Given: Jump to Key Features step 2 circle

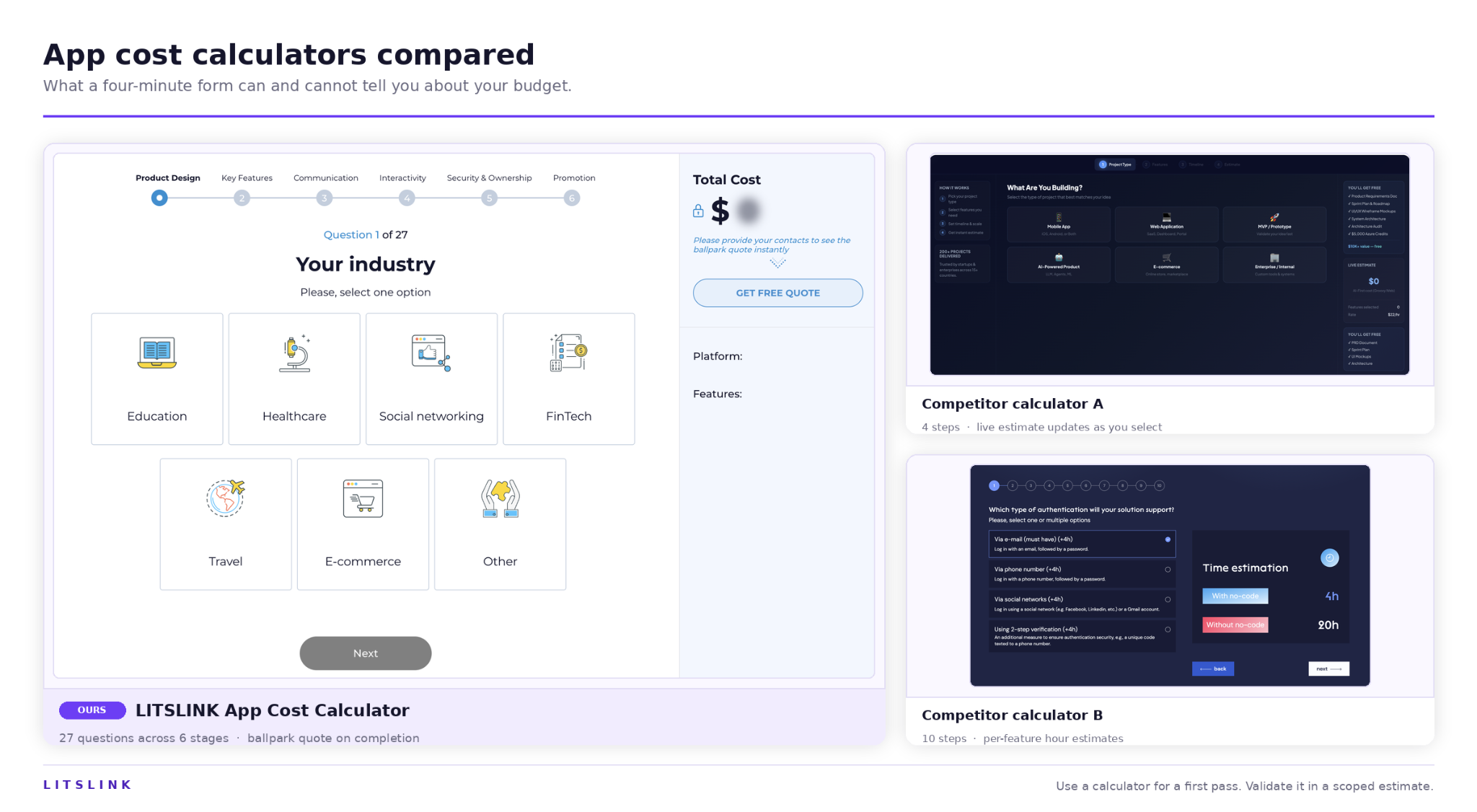Looking at the screenshot, I should 242,198.
